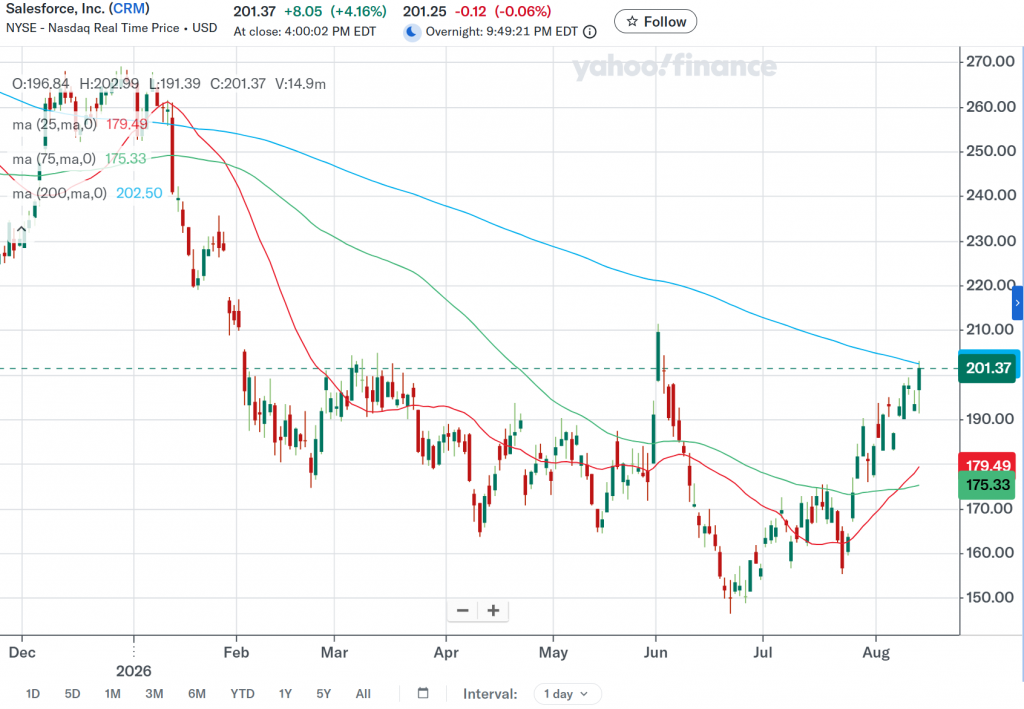1024x709 pixels.
Task: Click the green 175.33 axis price tag
Action: pos(987,485)
